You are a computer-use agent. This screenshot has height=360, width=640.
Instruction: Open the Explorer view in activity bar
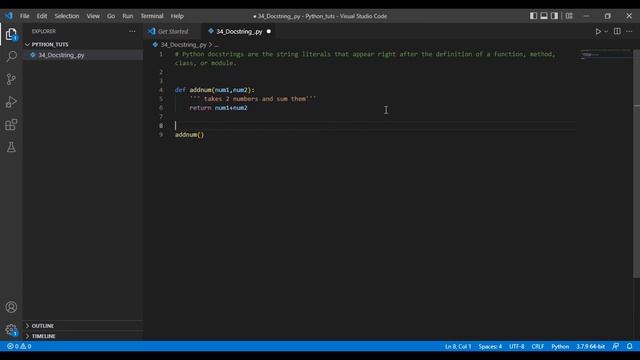pos(11,34)
